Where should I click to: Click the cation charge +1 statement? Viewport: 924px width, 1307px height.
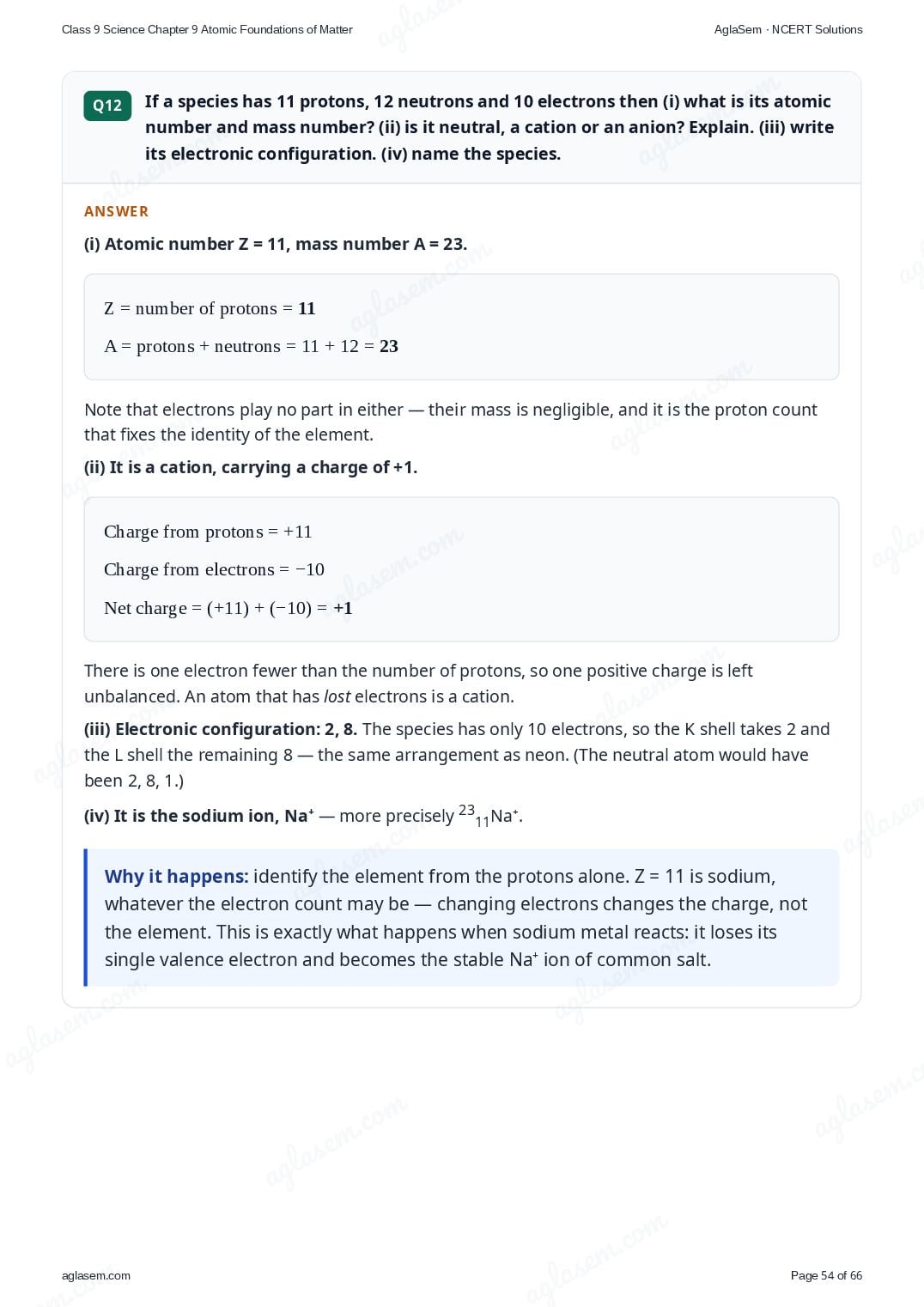(251, 467)
